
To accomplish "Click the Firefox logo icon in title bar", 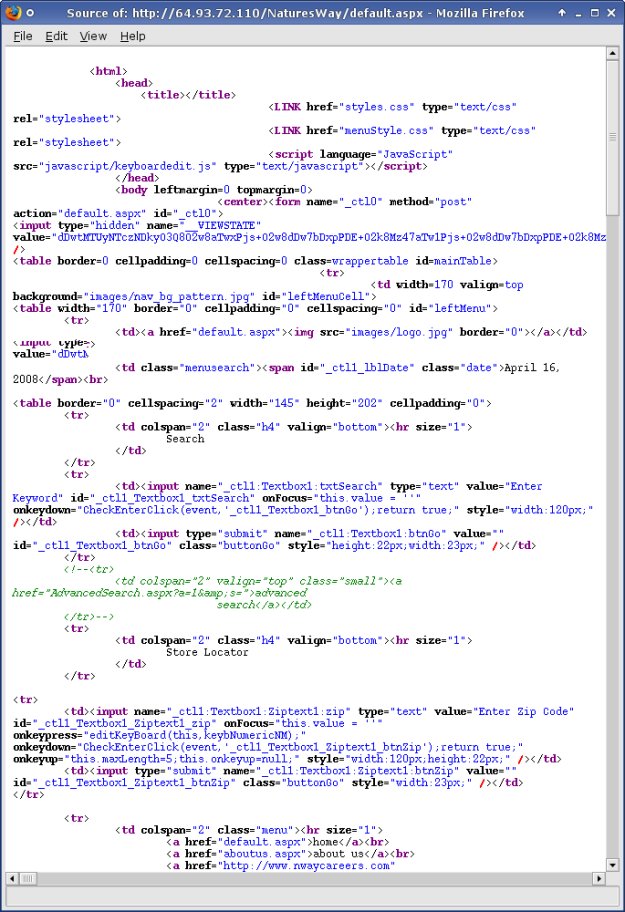I will (x=13, y=12).
